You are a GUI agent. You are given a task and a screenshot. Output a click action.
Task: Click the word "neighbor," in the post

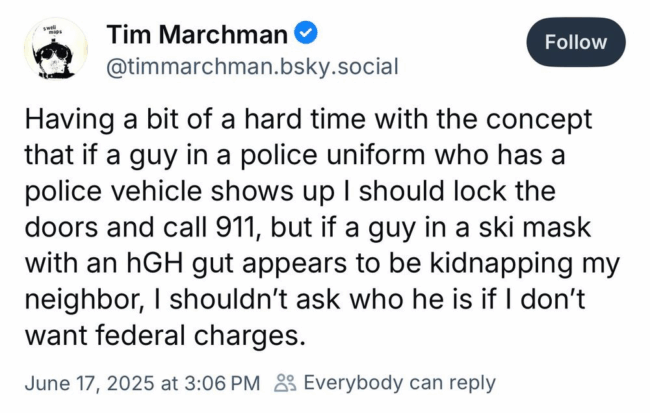tap(84, 300)
